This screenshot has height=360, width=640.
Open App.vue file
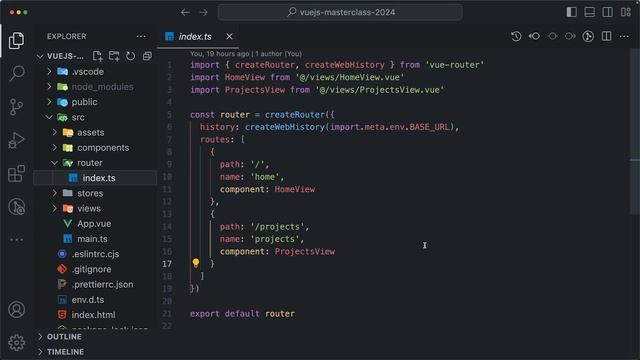(95, 224)
